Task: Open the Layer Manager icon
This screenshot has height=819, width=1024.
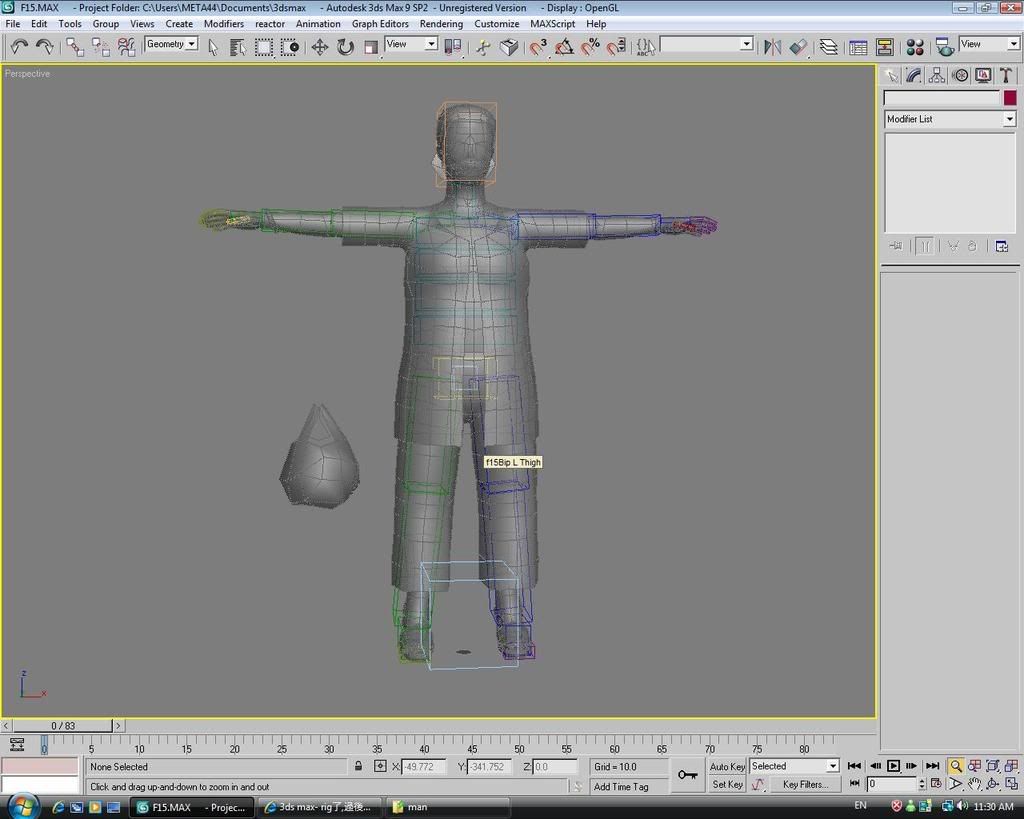Action: pyautogui.click(x=828, y=46)
